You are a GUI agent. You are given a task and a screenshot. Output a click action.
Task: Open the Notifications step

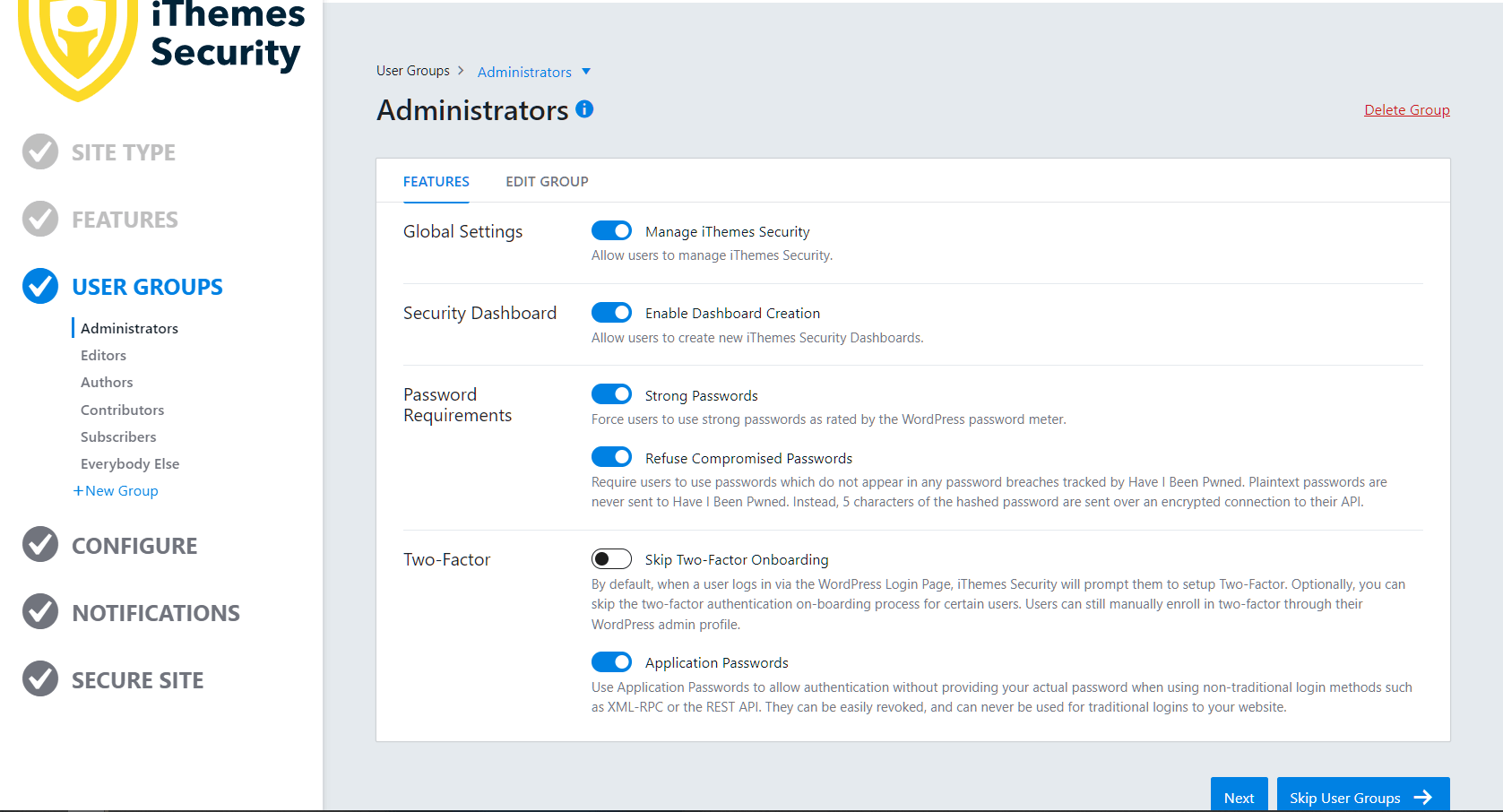[156, 613]
